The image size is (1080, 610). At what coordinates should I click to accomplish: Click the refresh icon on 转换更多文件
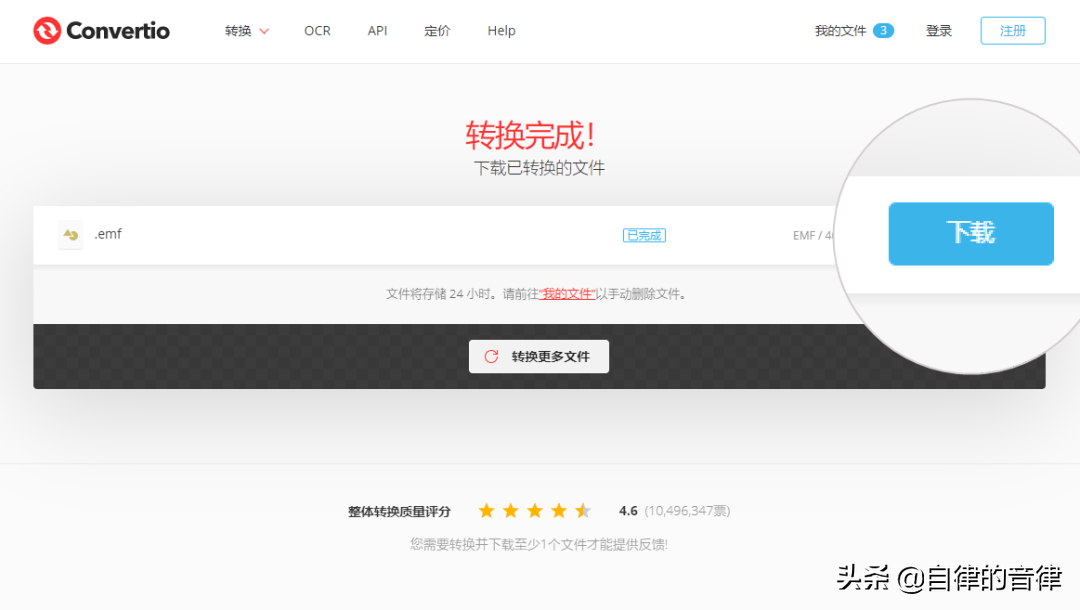point(491,357)
